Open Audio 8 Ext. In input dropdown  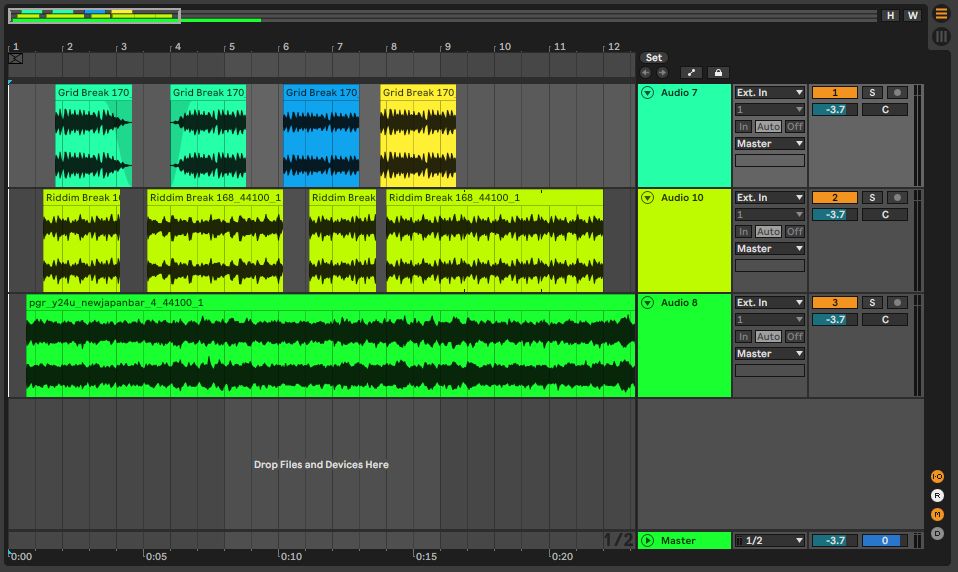(770, 302)
